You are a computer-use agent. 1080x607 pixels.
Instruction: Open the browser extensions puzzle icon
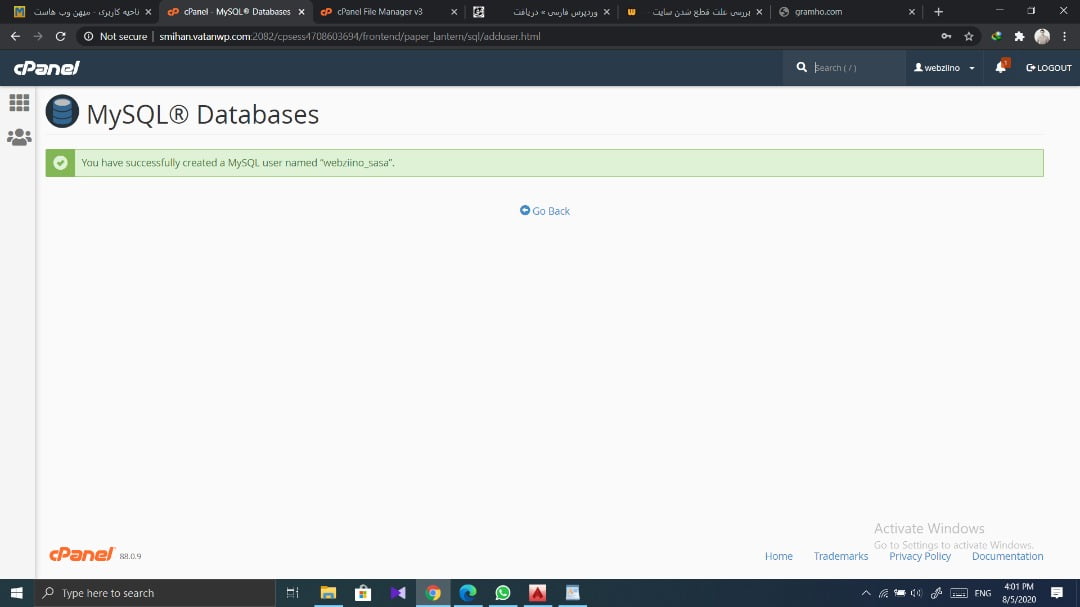pos(1019,37)
